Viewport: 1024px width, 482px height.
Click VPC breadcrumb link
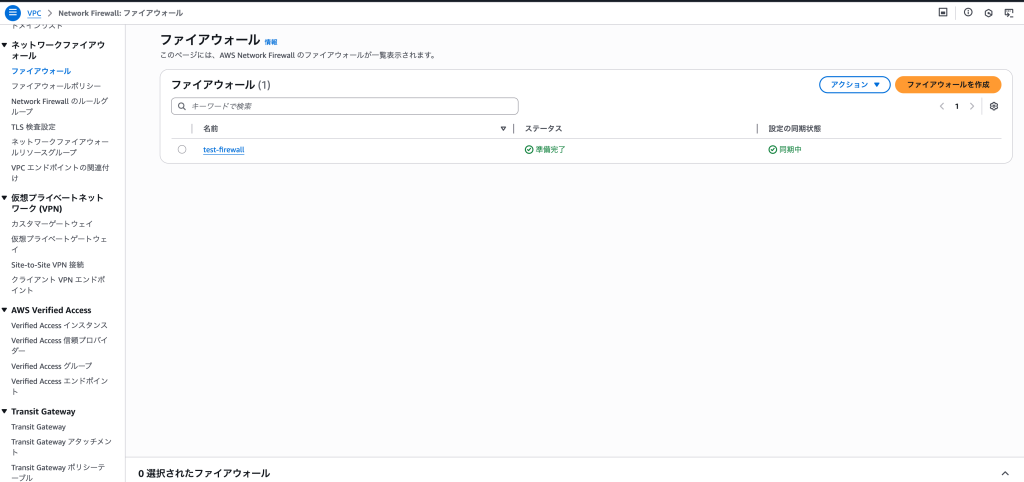(34, 12)
